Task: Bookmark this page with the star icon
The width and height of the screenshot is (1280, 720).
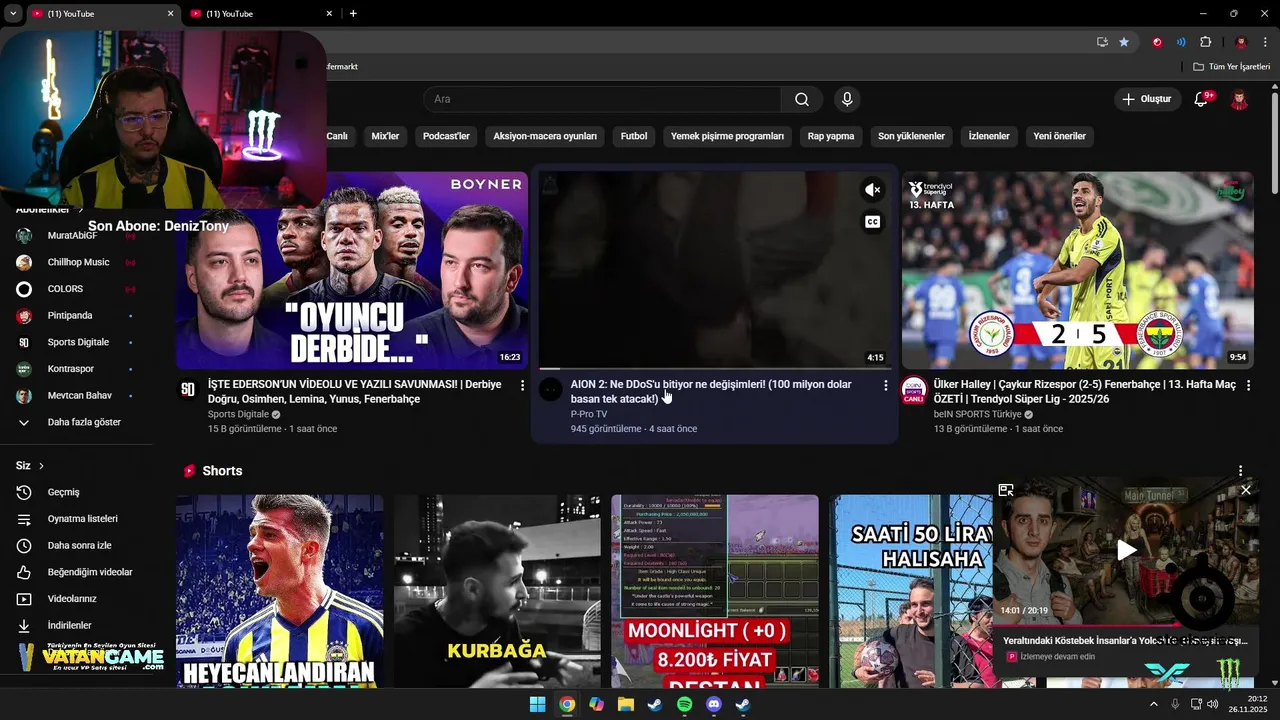Action: pos(1124,42)
